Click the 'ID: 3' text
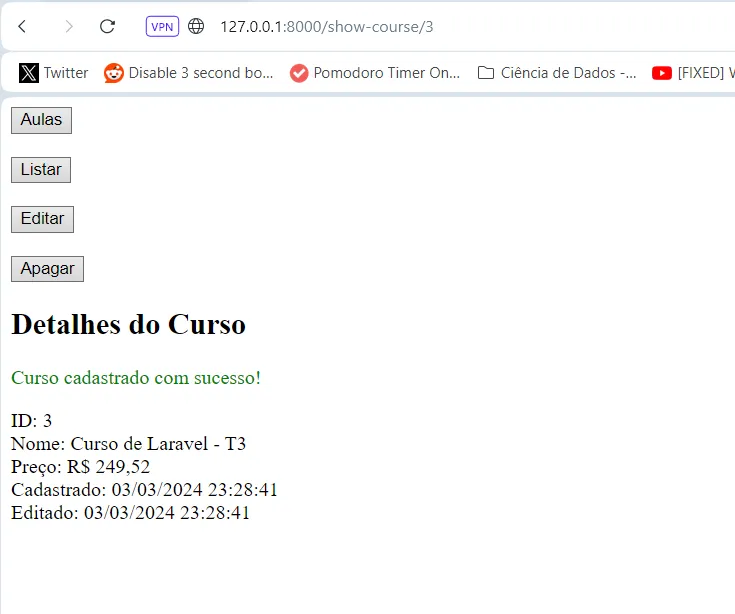 pos(31,421)
